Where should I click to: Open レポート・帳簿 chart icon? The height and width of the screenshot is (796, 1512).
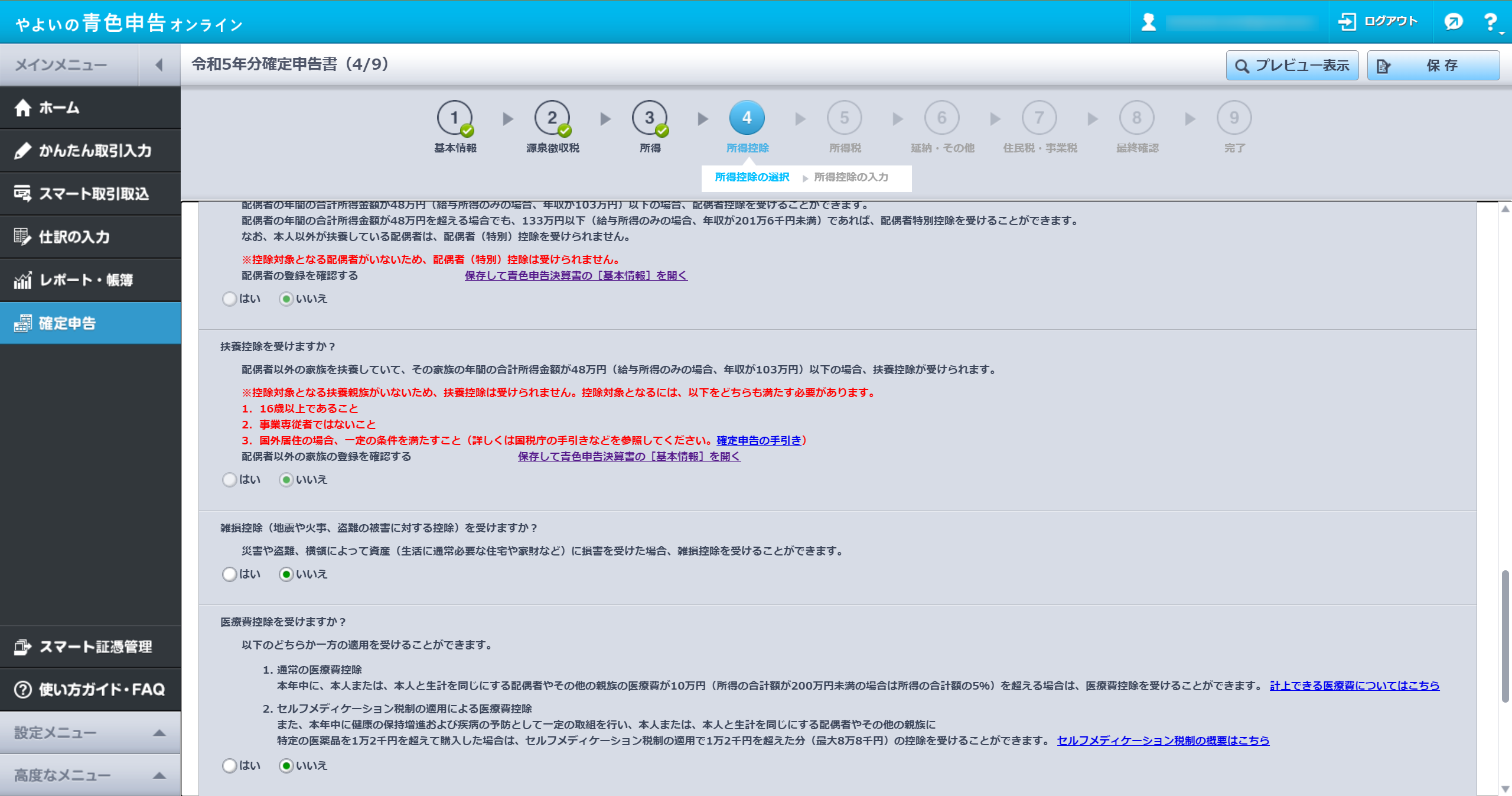click(23, 280)
